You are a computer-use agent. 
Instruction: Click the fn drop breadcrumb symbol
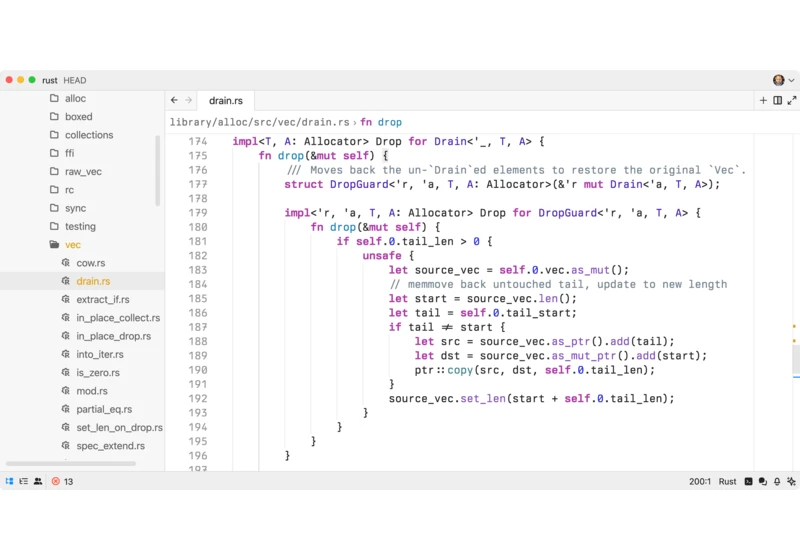(x=381, y=122)
